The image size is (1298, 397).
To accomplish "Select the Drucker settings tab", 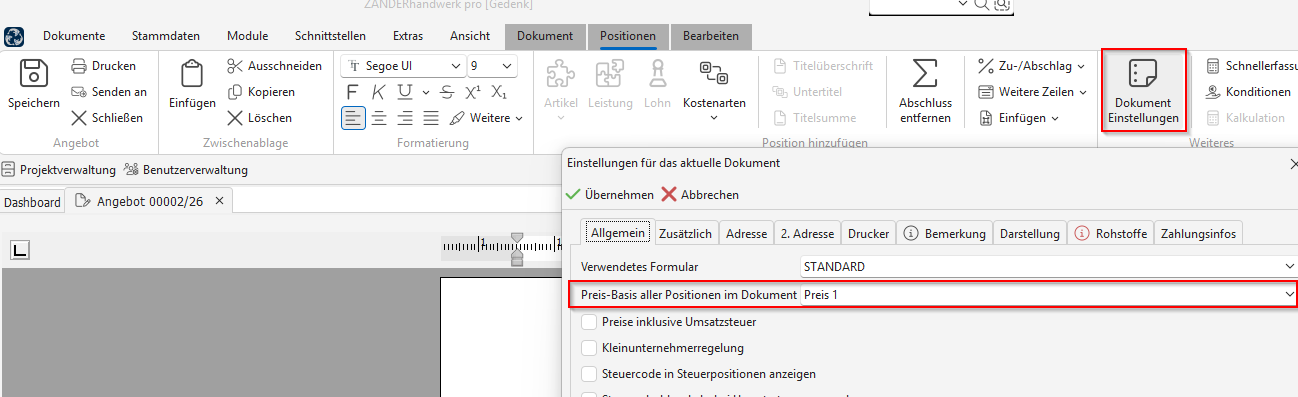I will (868, 233).
